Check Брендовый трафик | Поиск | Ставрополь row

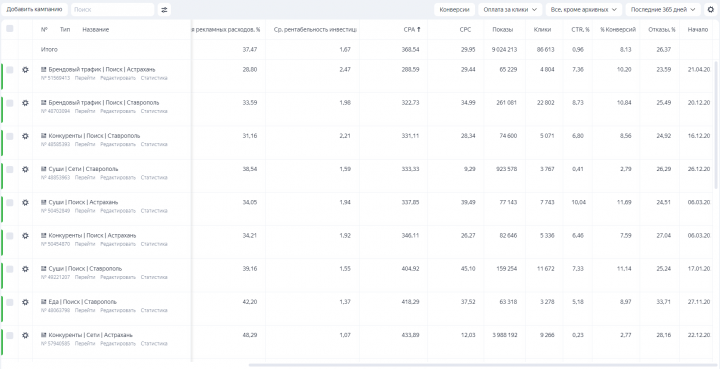click(10, 103)
